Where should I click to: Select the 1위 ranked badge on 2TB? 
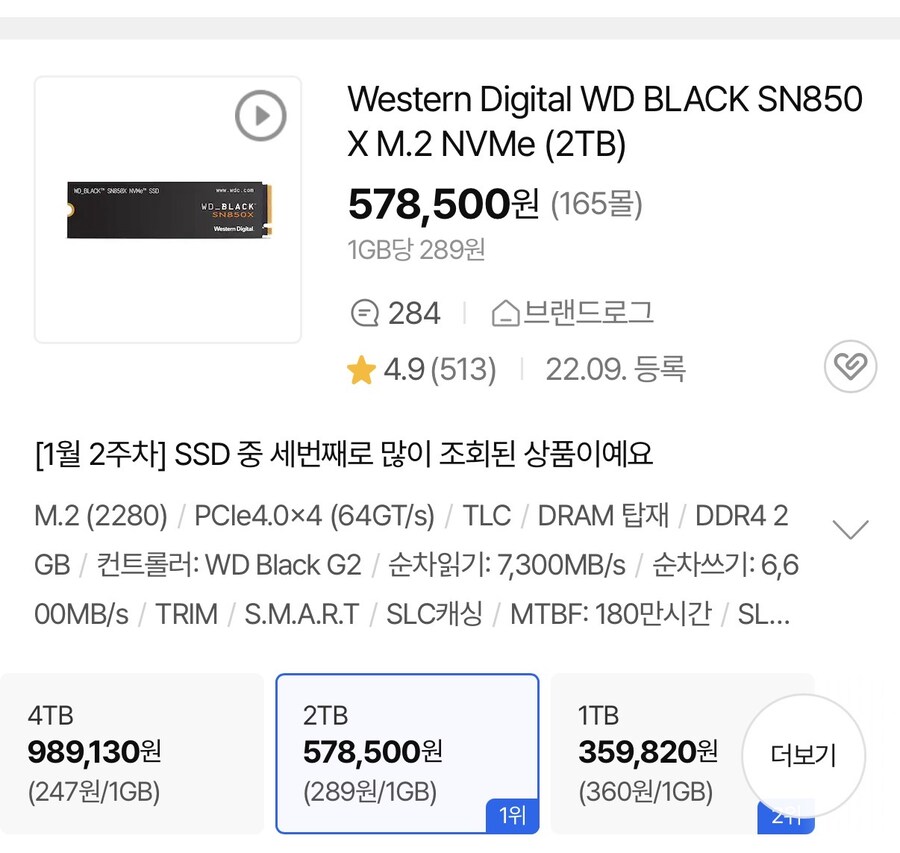511,817
